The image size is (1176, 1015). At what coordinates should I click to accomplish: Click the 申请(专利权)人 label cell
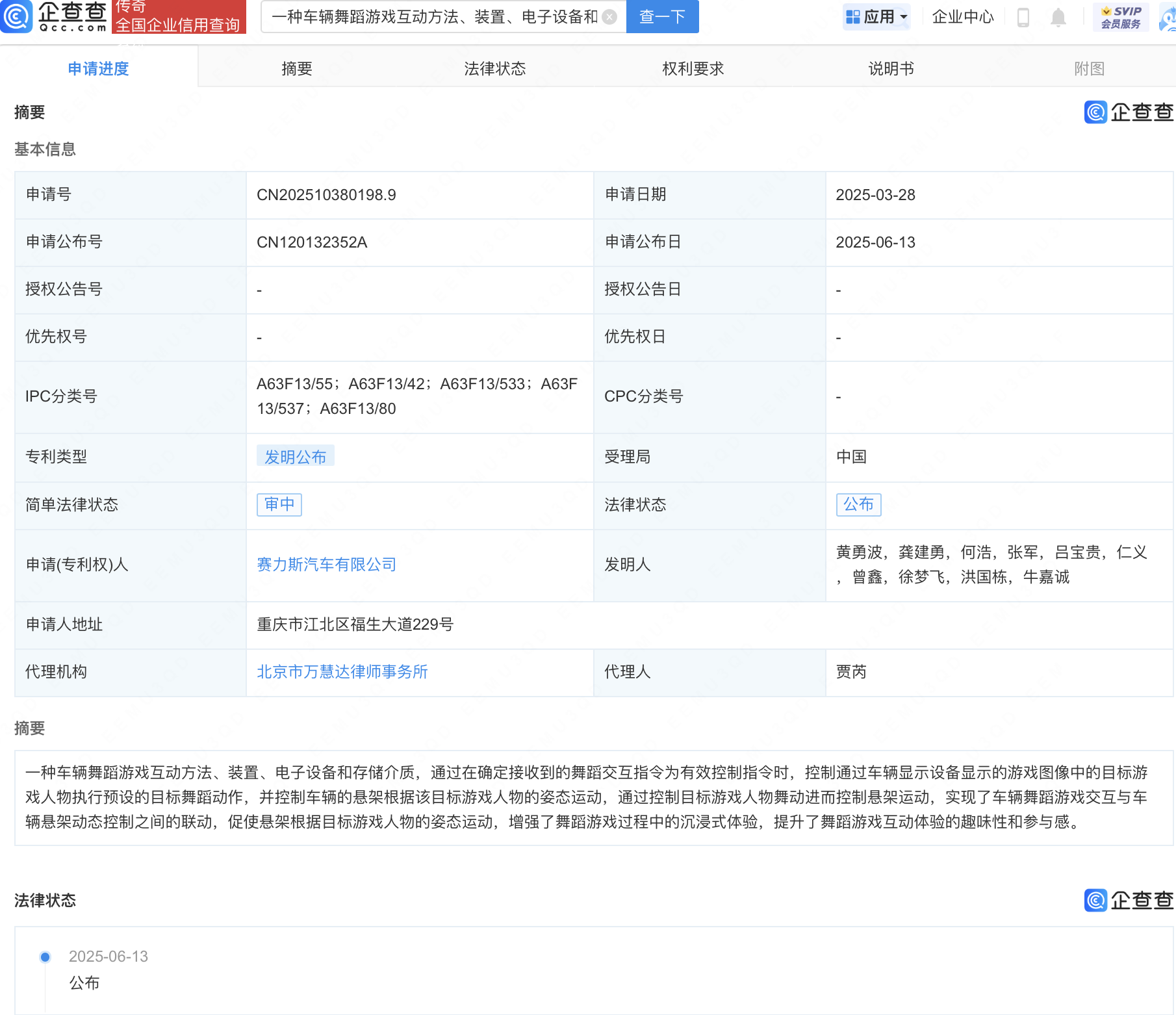[x=131, y=565]
